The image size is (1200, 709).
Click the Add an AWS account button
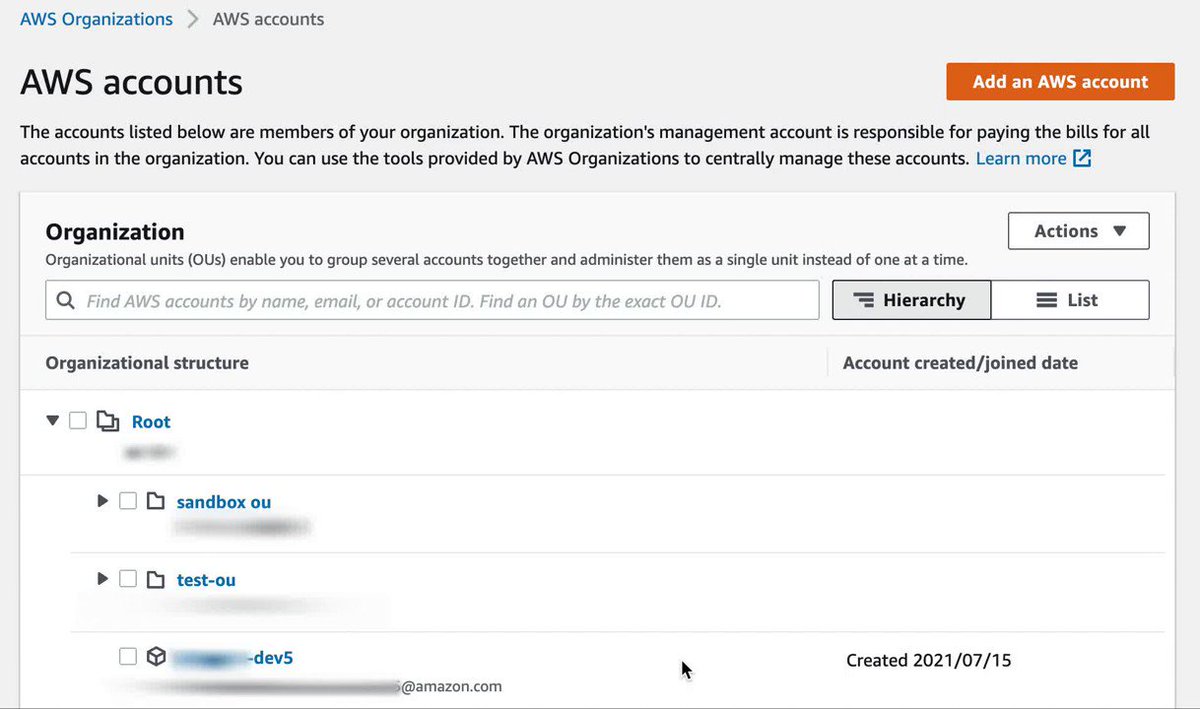[x=1060, y=82]
